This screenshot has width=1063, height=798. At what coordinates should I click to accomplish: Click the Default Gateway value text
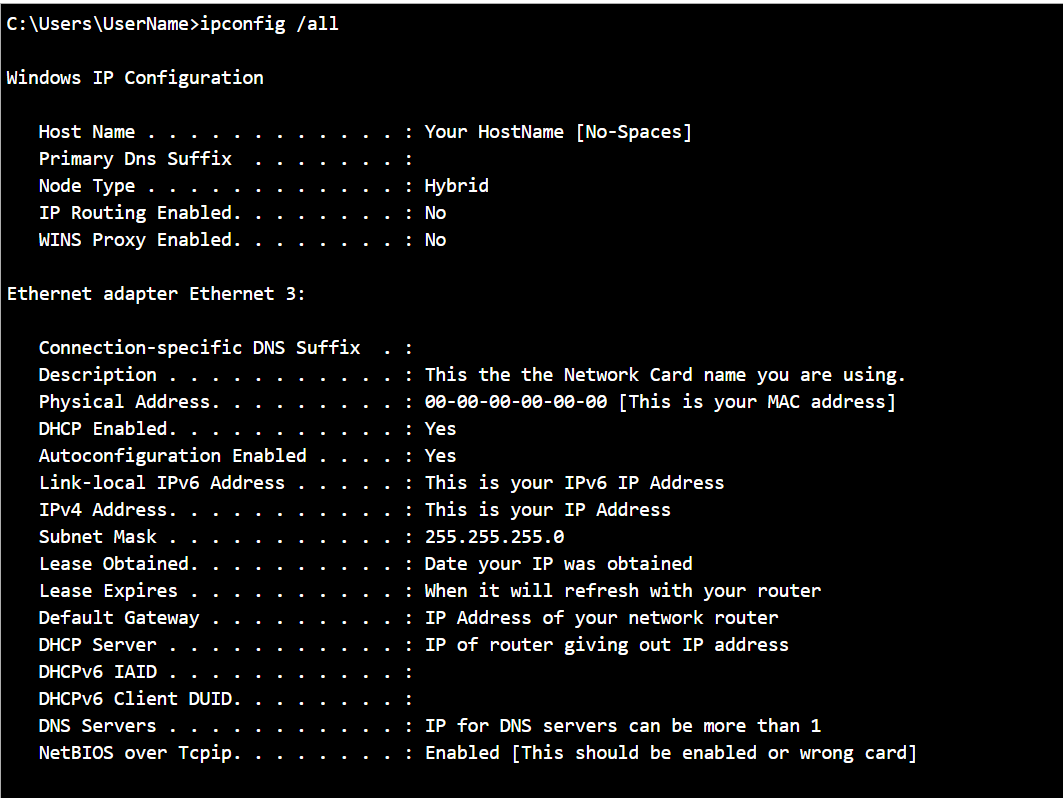tap(601, 618)
